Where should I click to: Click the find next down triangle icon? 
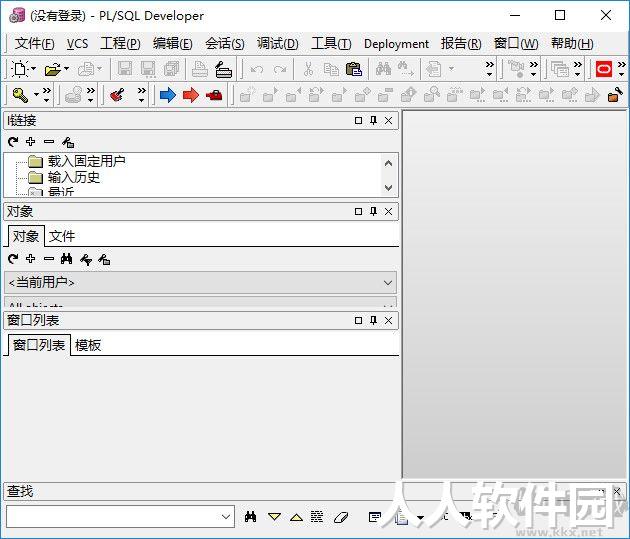(274, 517)
